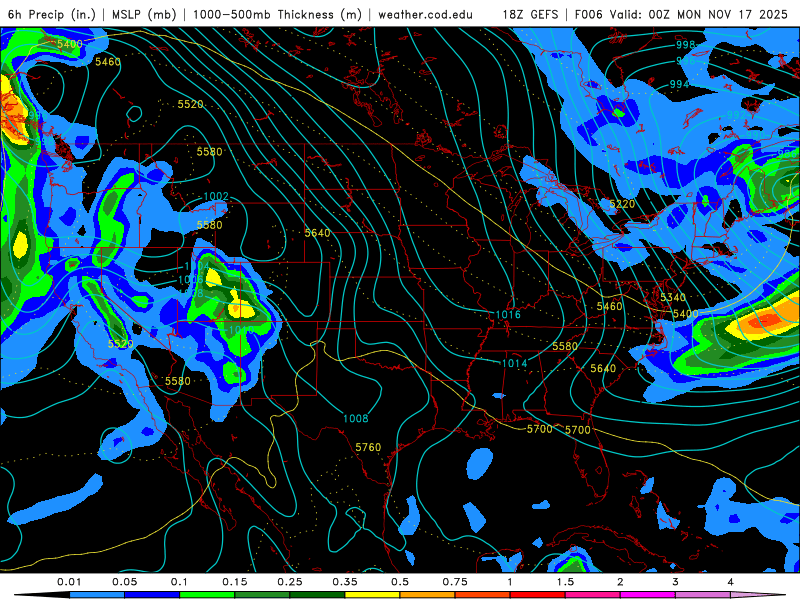Click the red-orange 0.75 legend swatch

coord(482,595)
